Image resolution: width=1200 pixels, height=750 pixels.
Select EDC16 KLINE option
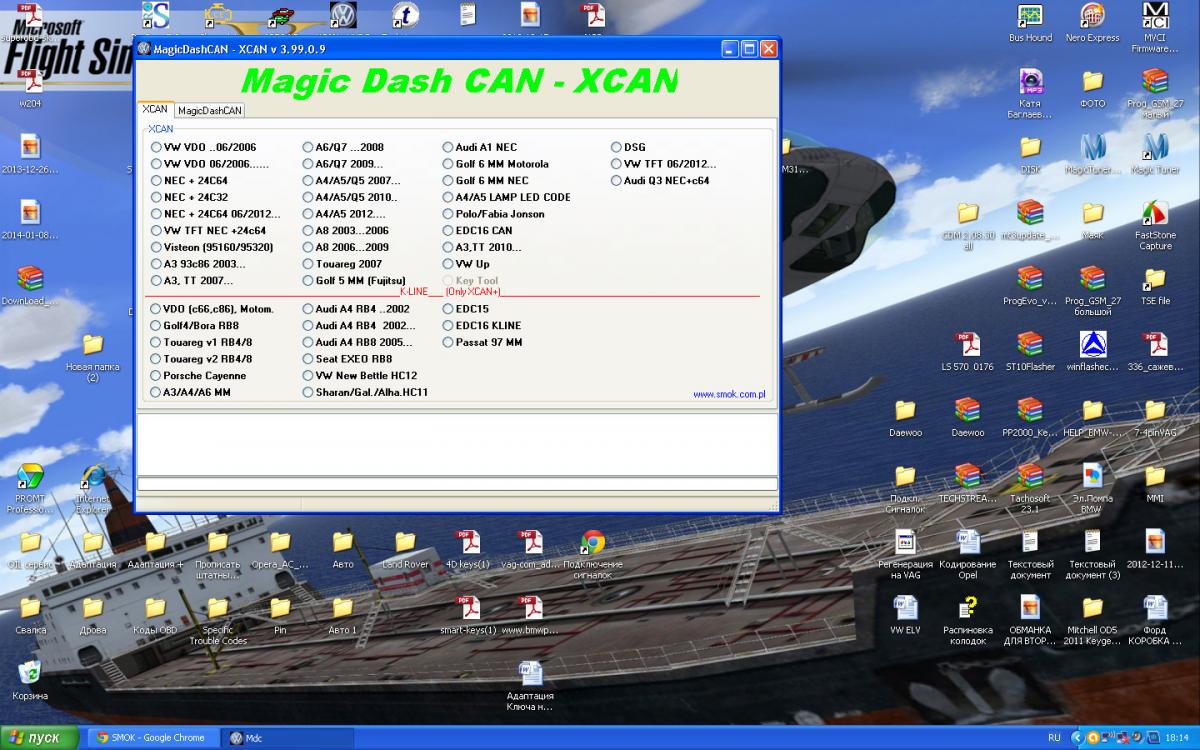click(x=448, y=326)
